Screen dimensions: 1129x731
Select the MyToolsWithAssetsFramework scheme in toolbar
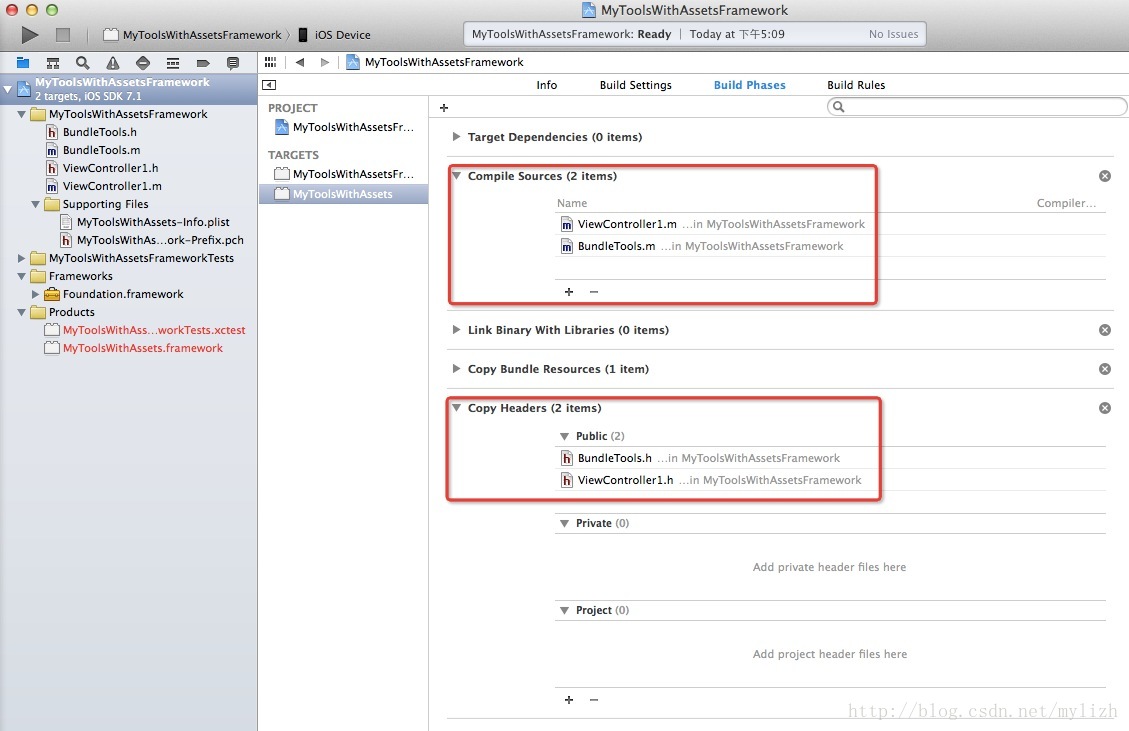tap(192, 35)
